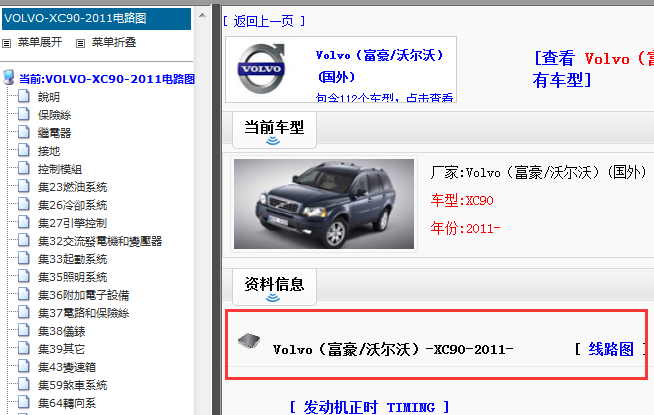Image resolution: width=654 pixels, height=415 pixels.
Task: Click the chip icon beside Volvo-XC90-2011-
Action: (249, 341)
